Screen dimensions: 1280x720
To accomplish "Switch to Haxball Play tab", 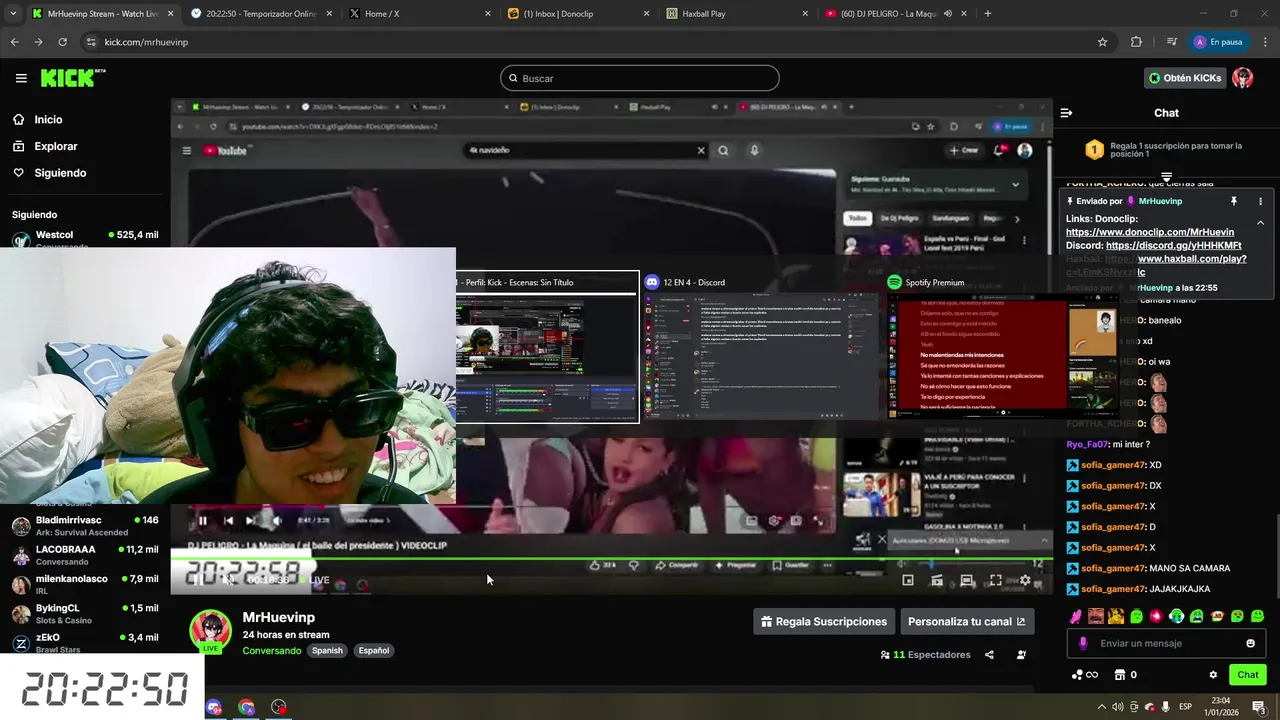I will pos(738,14).
